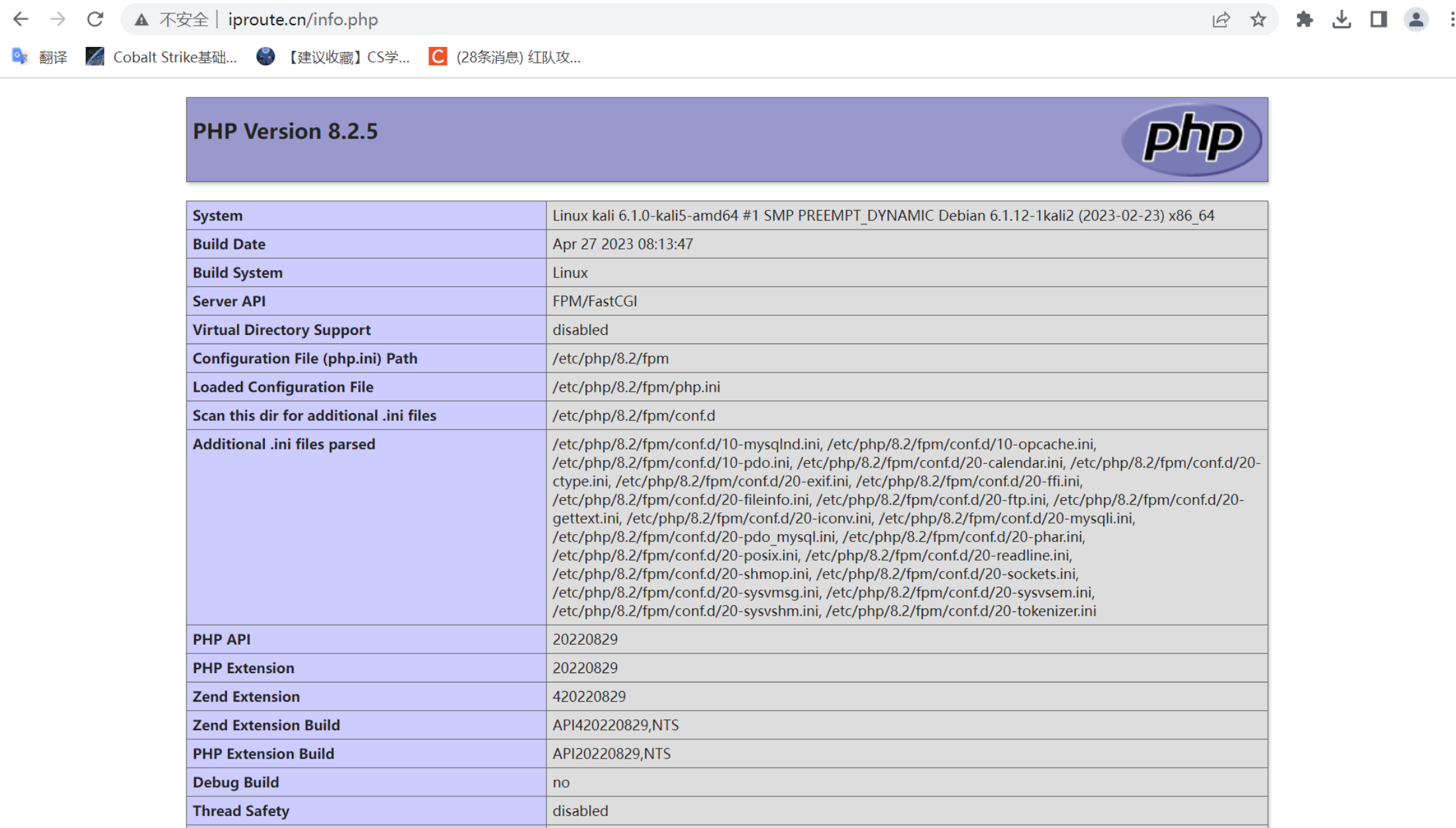Click the PHP logo image
This screenshot has width=1456, height=828.
tap(1191, 139)
